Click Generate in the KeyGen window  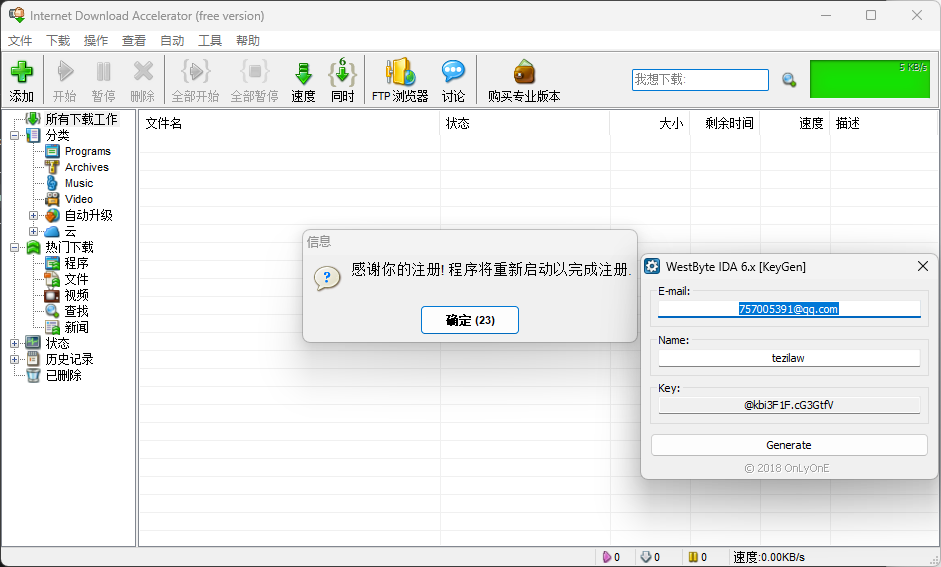click(789, 445)
